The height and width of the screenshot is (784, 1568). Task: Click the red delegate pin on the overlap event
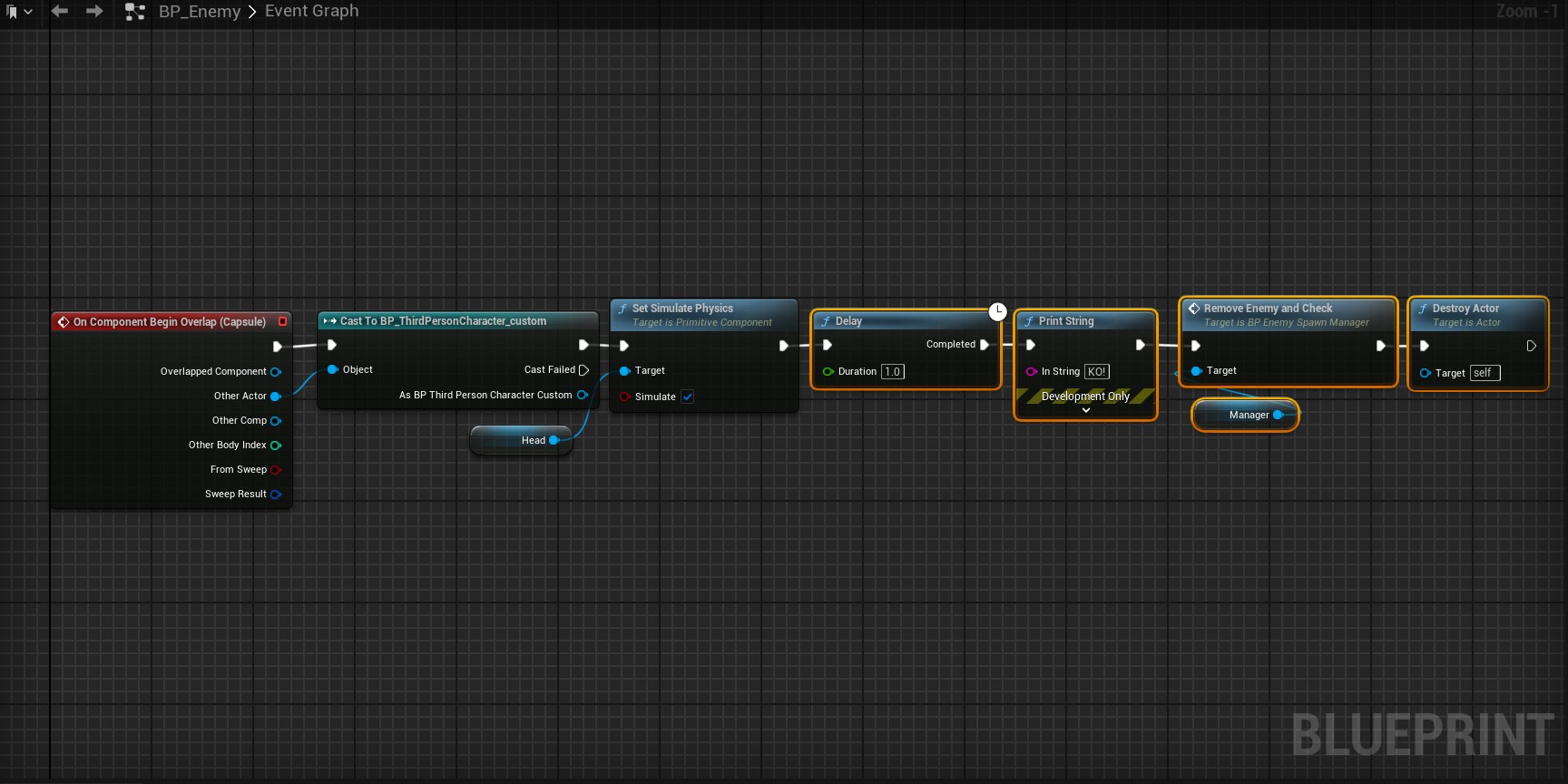(283, 321)
